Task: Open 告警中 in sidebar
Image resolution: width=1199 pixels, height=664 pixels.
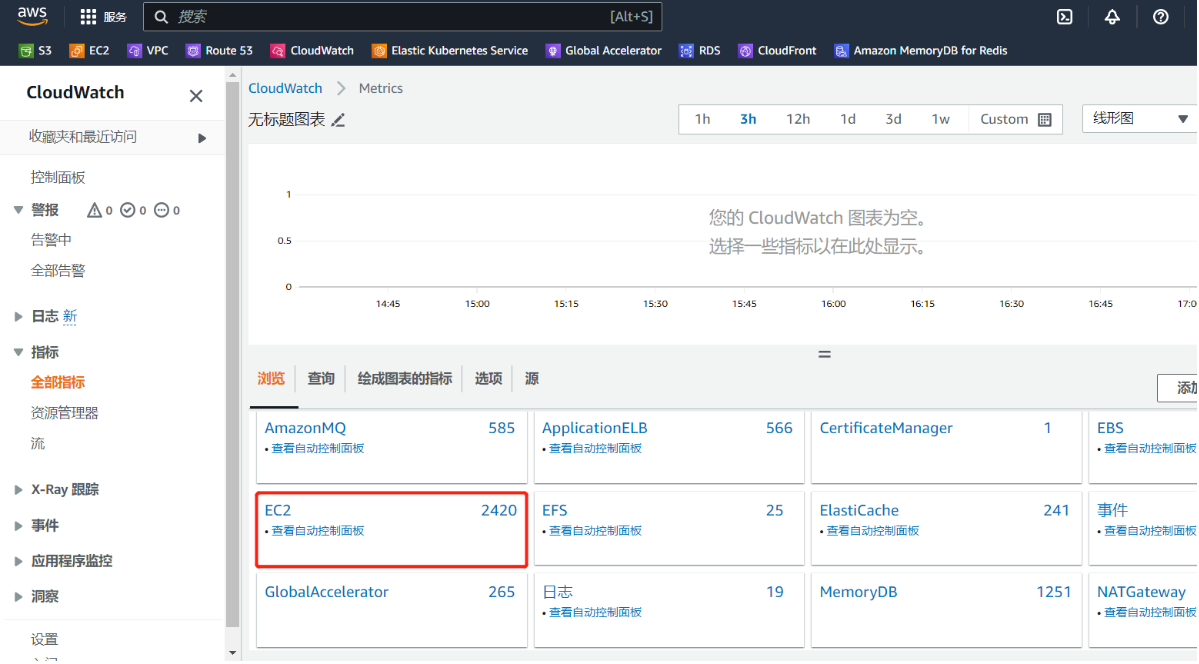Action: 51,240
